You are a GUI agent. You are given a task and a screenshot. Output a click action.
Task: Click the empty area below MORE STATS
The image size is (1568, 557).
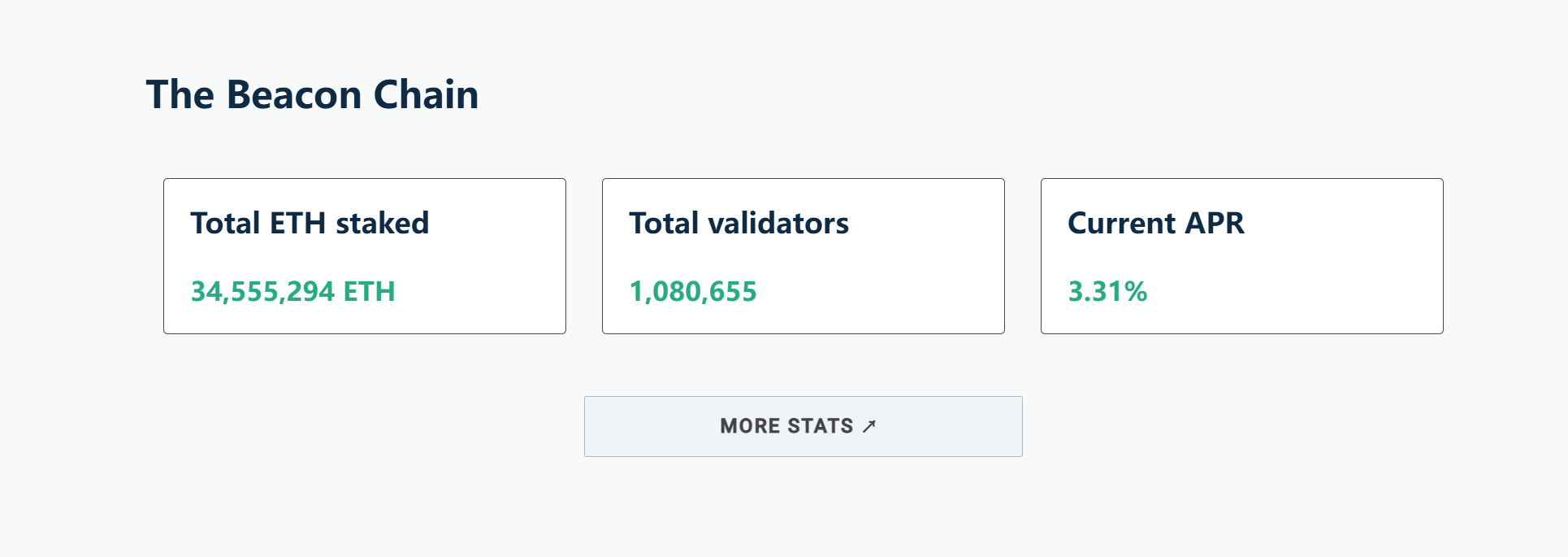(x=803, y=512)
